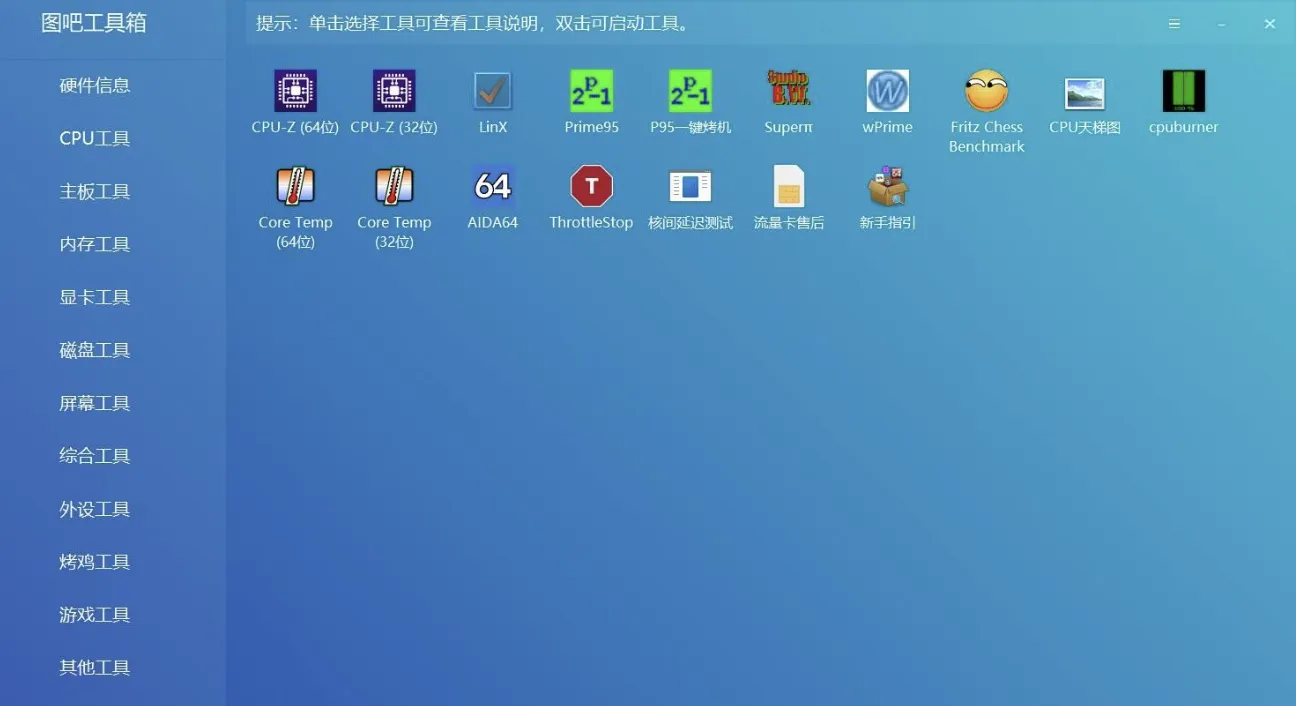
Task: Open the 显卡工具 sidebar category
Action: 95,298
